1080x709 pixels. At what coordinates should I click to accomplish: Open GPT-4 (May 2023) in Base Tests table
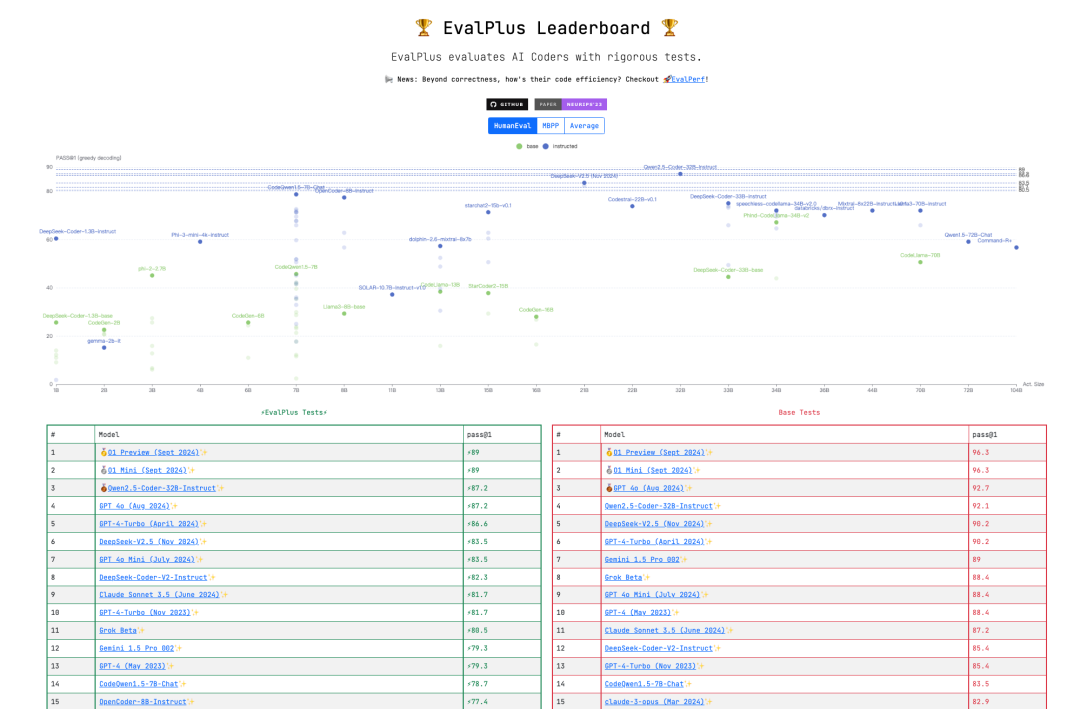(638, 613)
